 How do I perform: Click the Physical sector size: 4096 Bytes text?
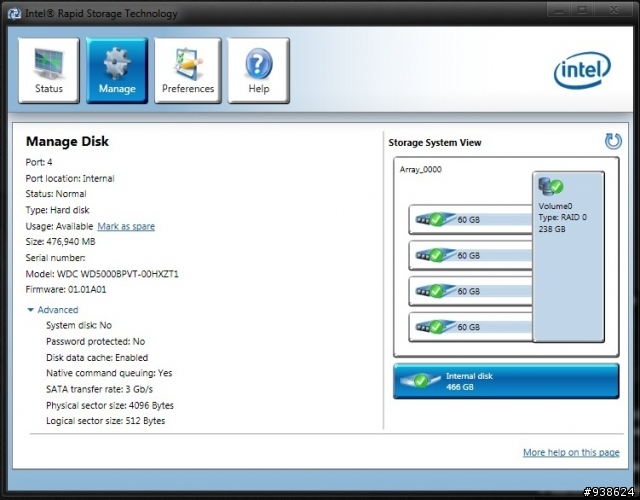pyautogui.click(x=110, y=405)
